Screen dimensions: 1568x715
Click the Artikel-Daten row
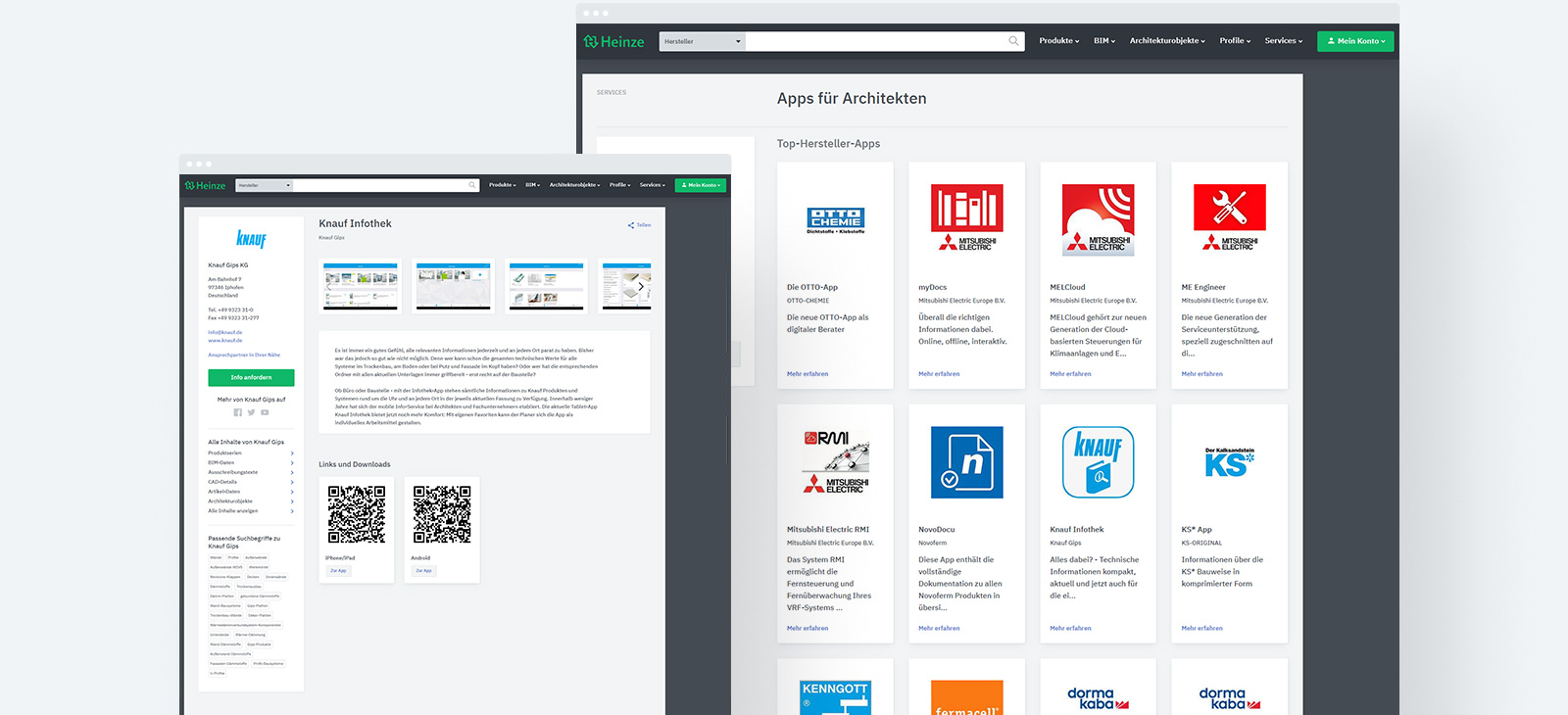click(251, 492)
